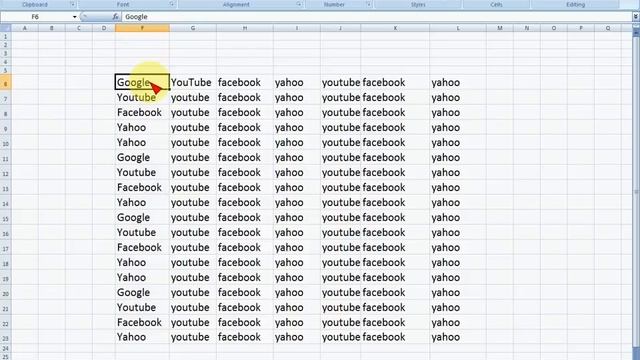The width and height of the screenshot is (640, 360).
Task: Select row 23 header
Action: click(5, 338)
